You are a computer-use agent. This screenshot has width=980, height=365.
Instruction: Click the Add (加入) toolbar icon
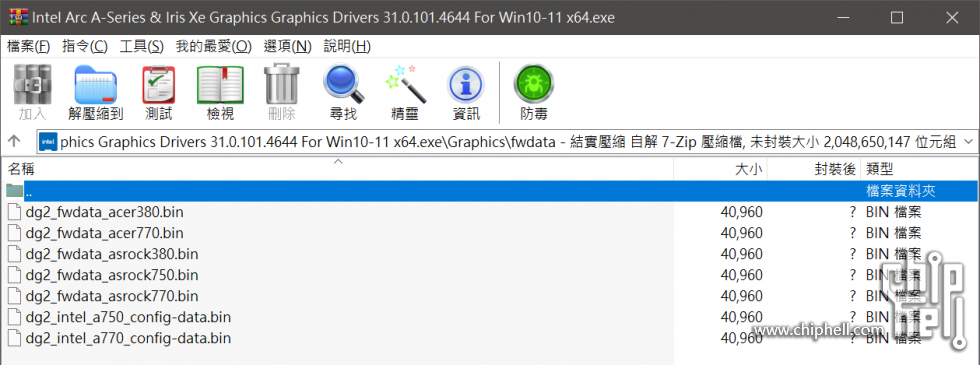click(32, 84)
